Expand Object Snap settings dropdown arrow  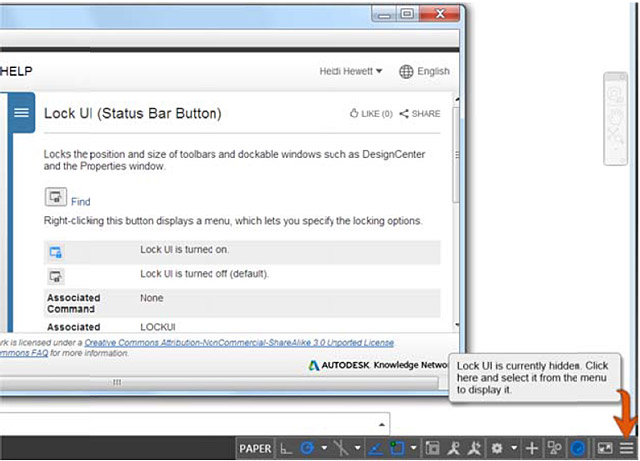(x=414, y=448)
